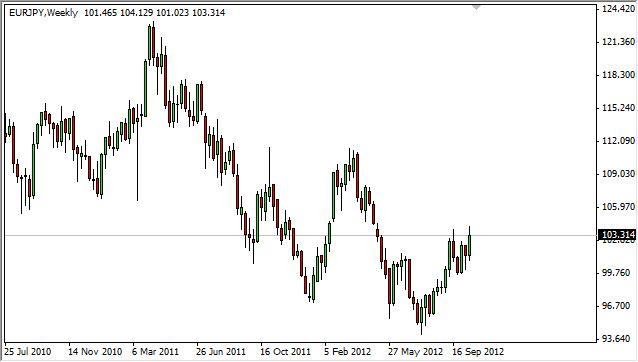Click the EURJPY,Weekly chart title
Viewport: 638px width, 362px height.
pyautogui.click(x=44, y=13)
